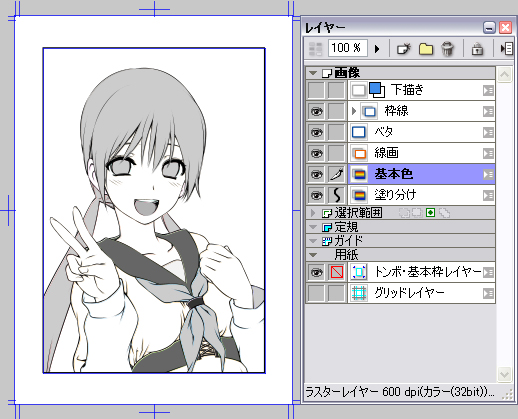Open properties arrow of 下描き layer
This screenshot has width=518, height=419.
[x=488, y=90]
